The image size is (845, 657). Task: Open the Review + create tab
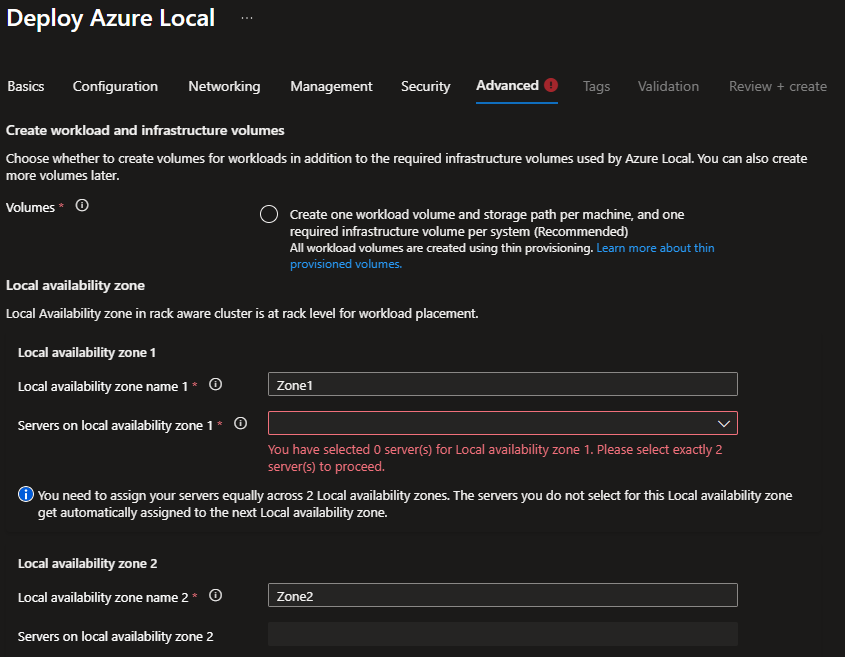(777, 86)
